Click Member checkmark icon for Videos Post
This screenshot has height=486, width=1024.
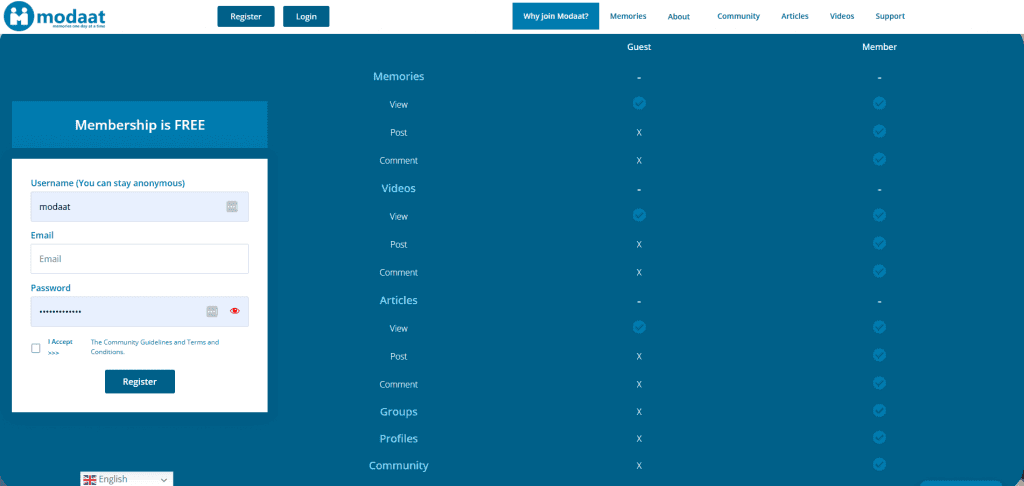point(879,243)
